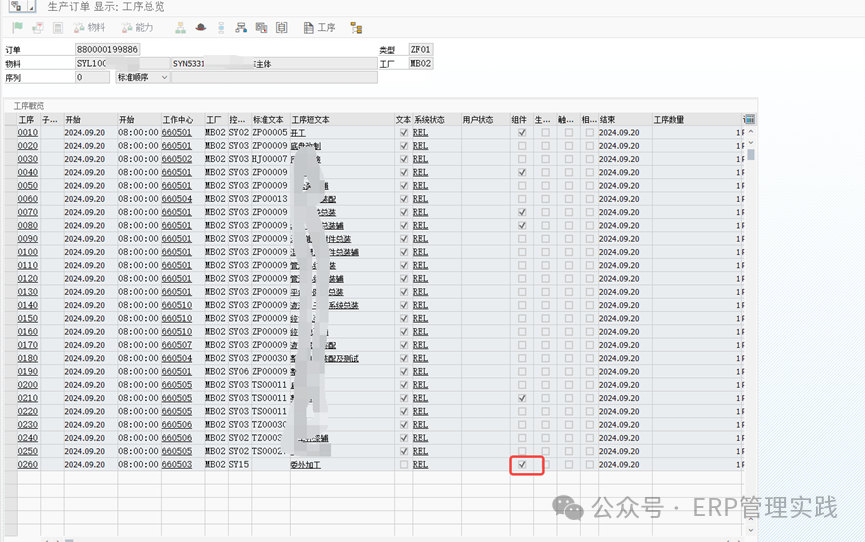Screen dimensions: 865x542
Task: Toggle 组件 checkbox for operation 0040
Action: coord(522,173)
